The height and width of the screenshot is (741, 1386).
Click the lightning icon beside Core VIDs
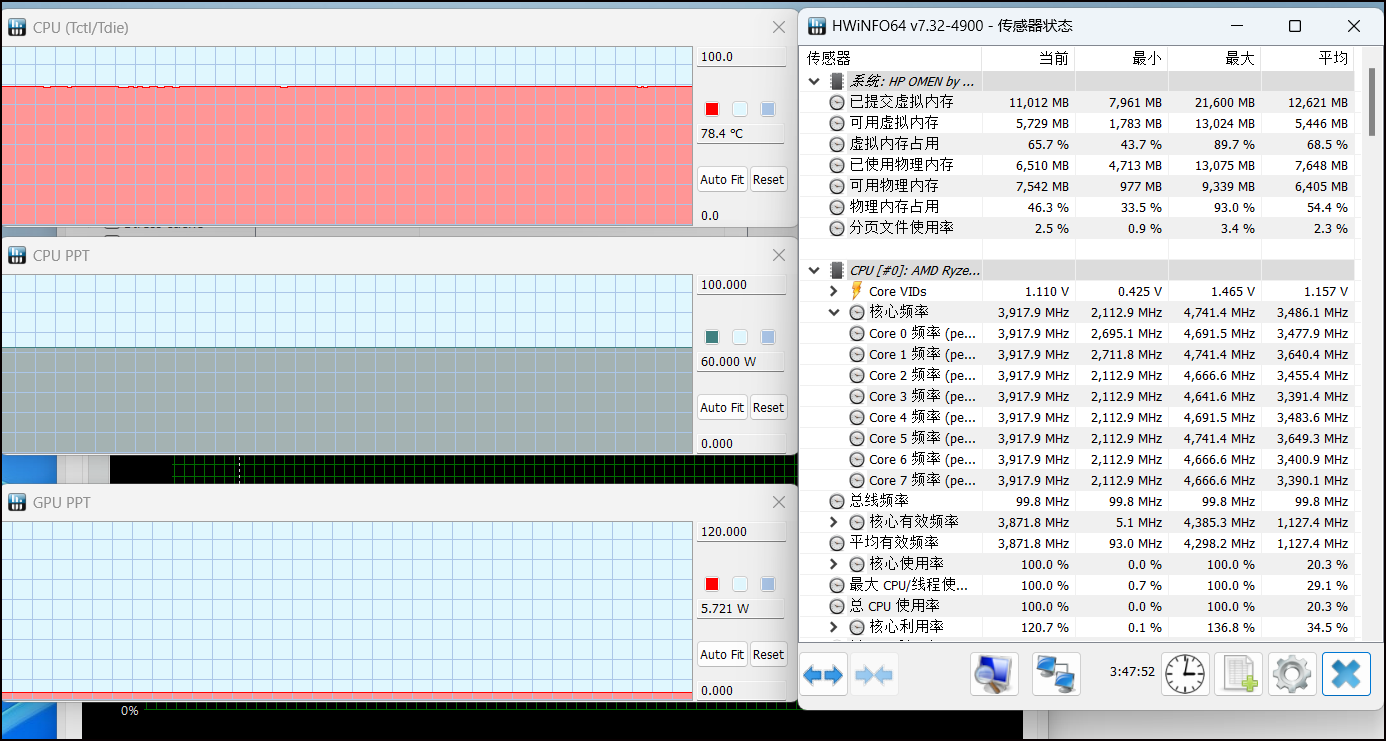(856, 291)
